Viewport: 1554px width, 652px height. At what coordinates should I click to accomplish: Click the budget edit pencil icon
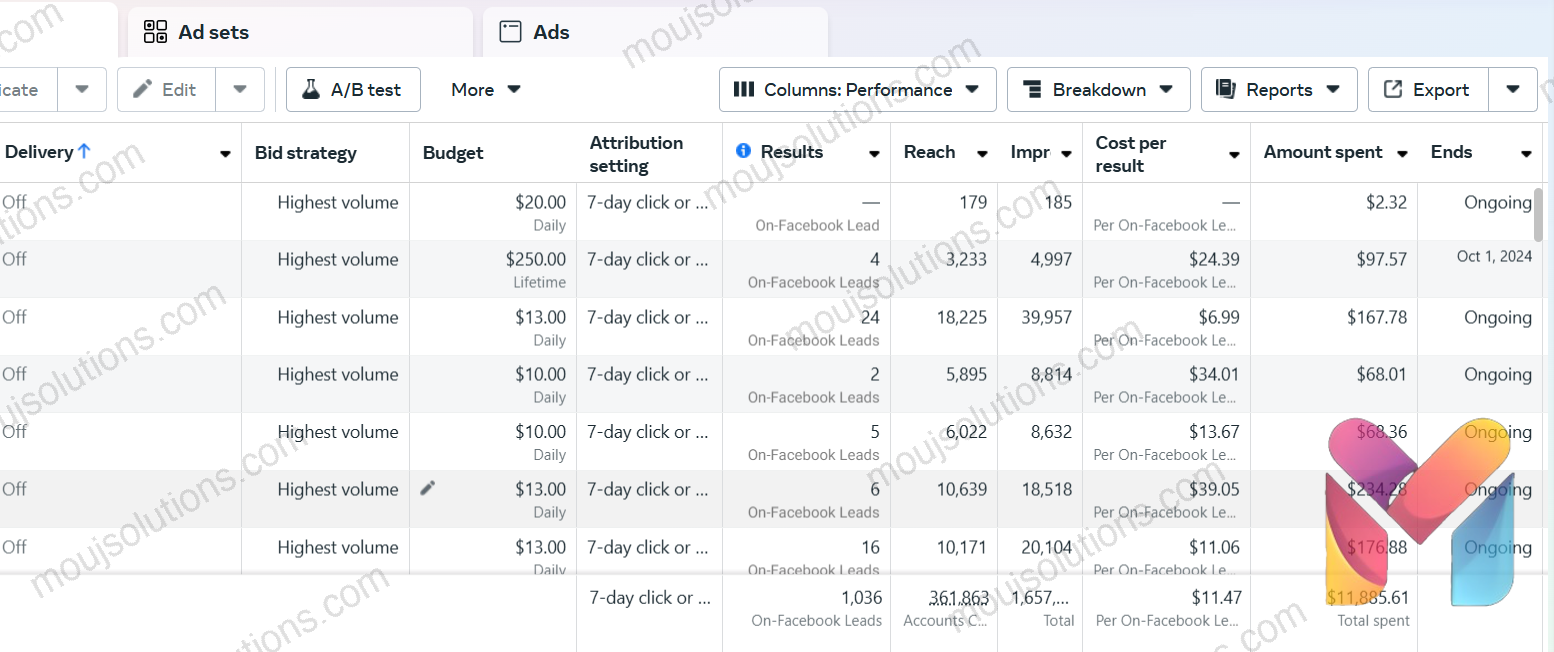[428, 488]
